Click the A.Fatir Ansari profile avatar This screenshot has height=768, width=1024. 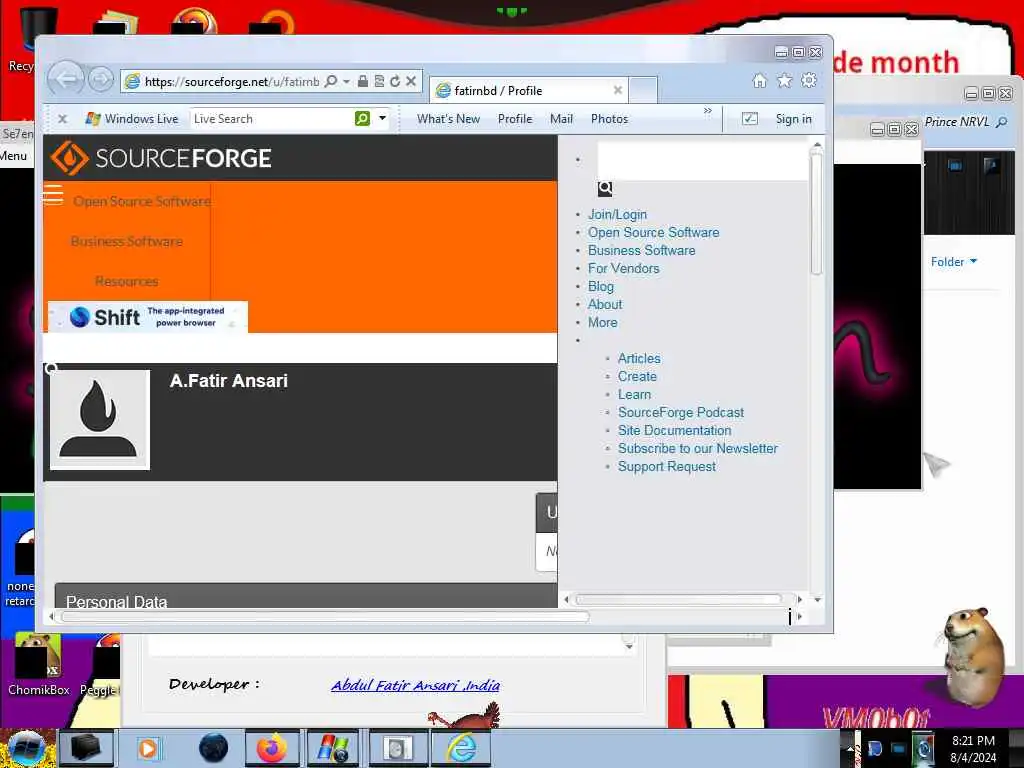(100, 420)
